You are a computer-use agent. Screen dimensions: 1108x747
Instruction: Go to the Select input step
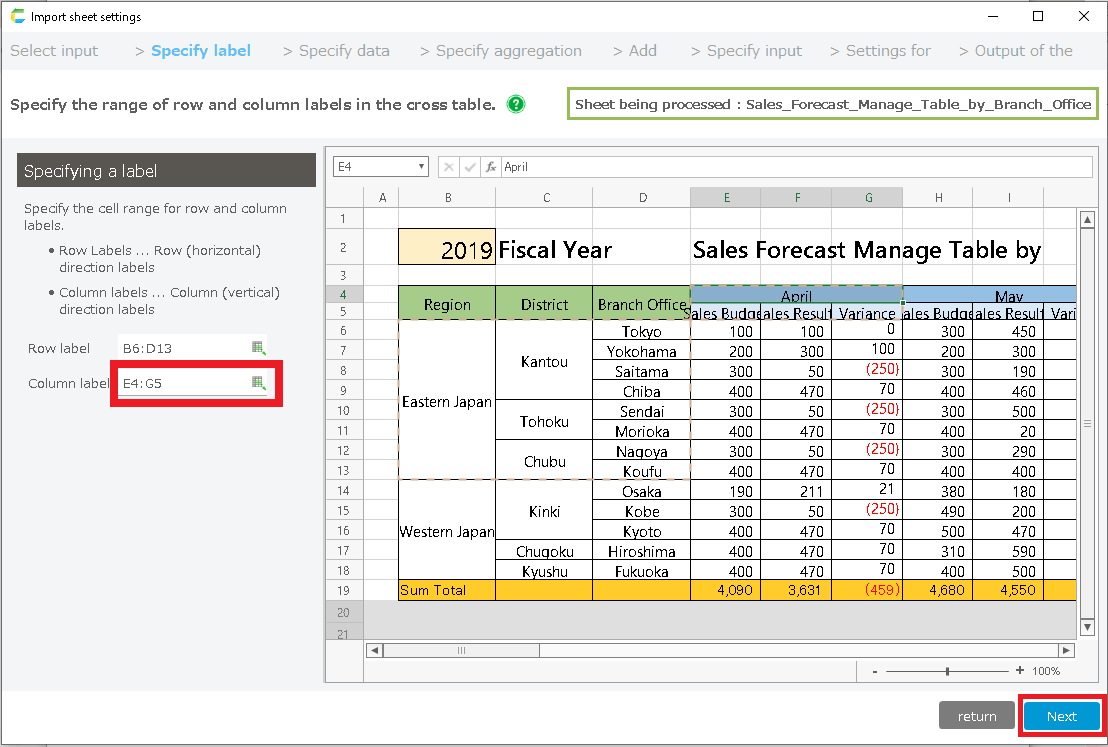[54, 51]
